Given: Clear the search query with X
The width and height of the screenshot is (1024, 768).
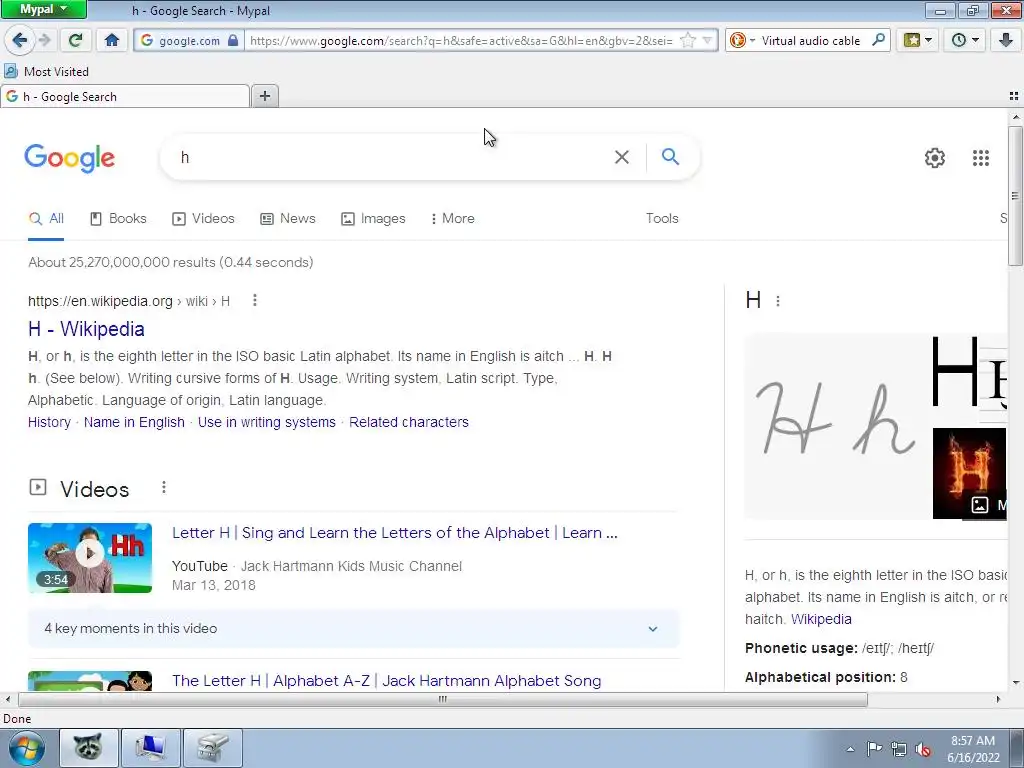Looking at the screenshot, I should pos(622,157).
